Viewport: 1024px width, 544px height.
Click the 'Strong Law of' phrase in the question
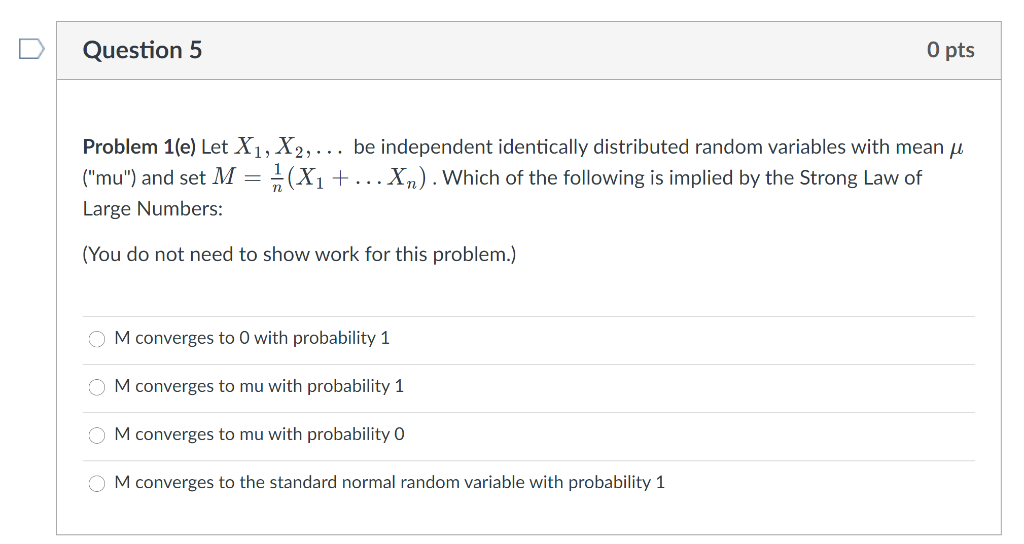[861, 178]
